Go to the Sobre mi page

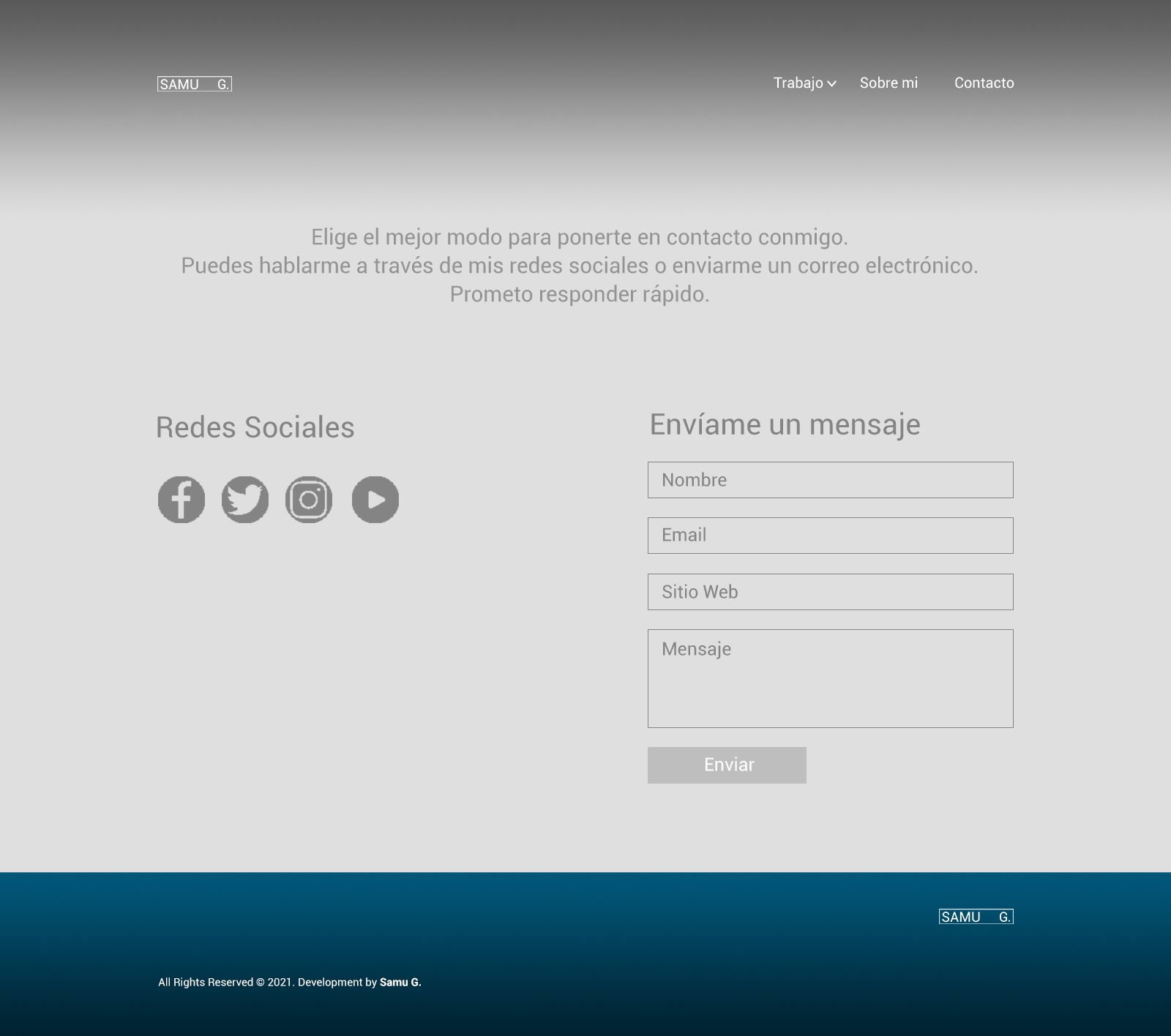click(x=888, y=83)
